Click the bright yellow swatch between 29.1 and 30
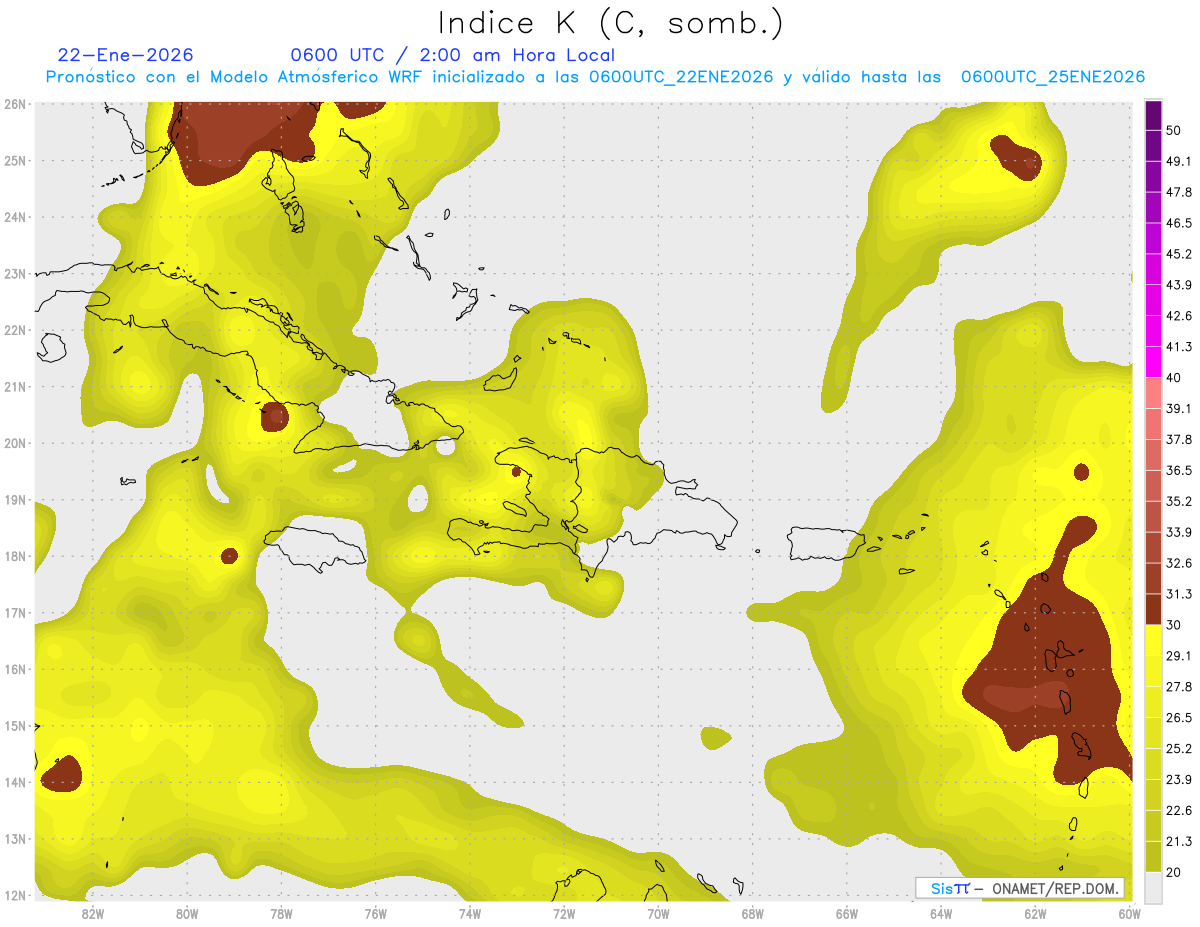The height and width of the screenshot is (927, 1200). click(x=1153, y=640)
